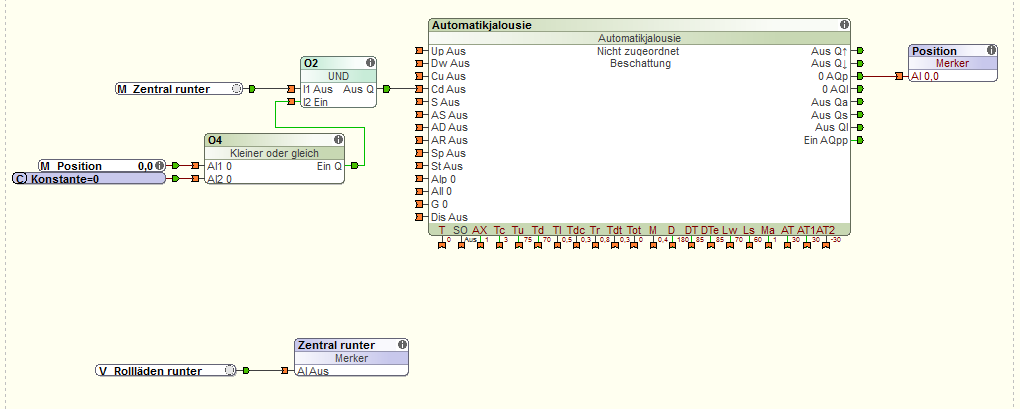The image size is (1020, 409).
Task: Click the 'Nicht zugeordnet' text
Action: click(639, 51)
